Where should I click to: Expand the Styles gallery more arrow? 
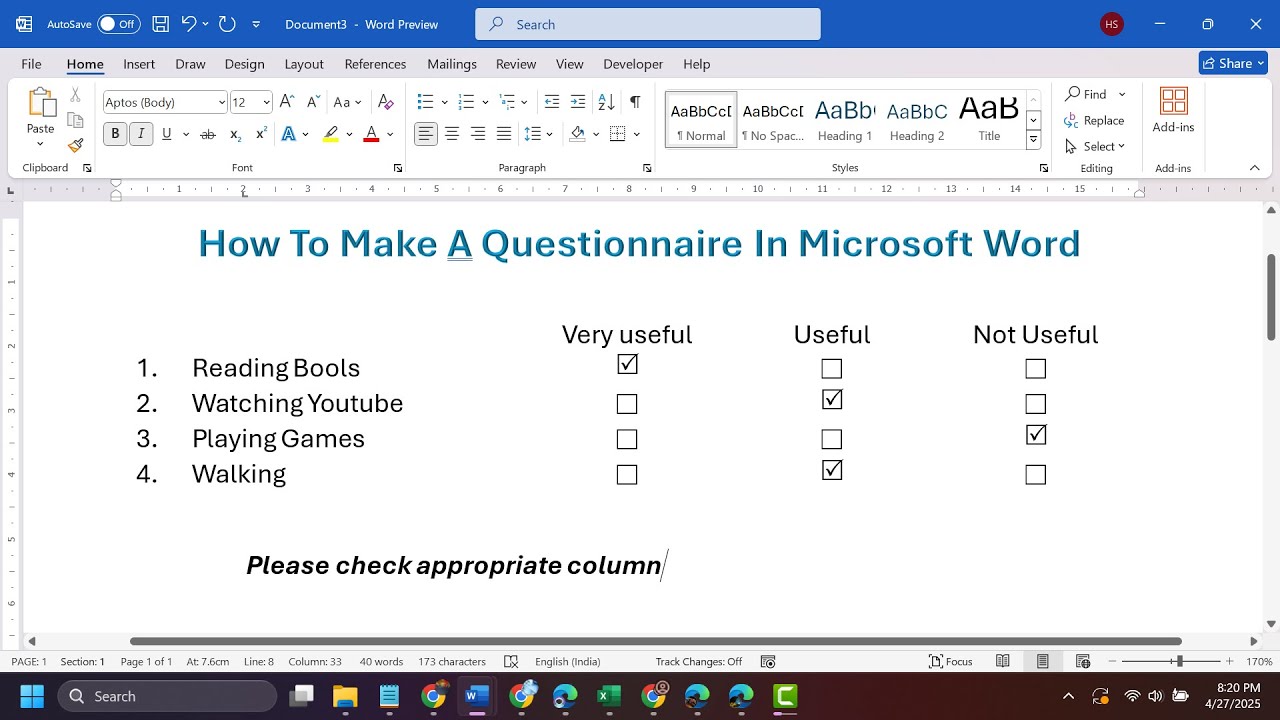[x=1034, y=140]
